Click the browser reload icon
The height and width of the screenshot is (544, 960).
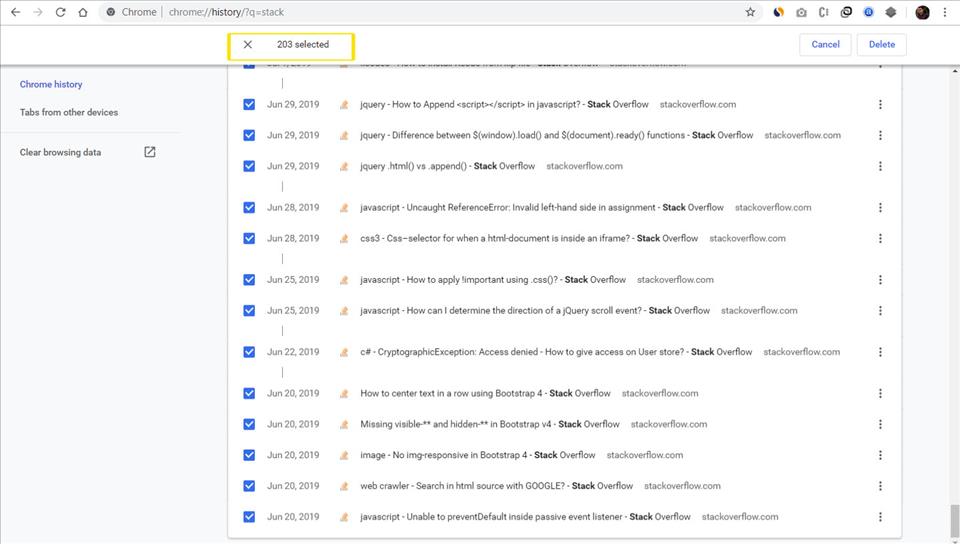[x=60, y=12]
